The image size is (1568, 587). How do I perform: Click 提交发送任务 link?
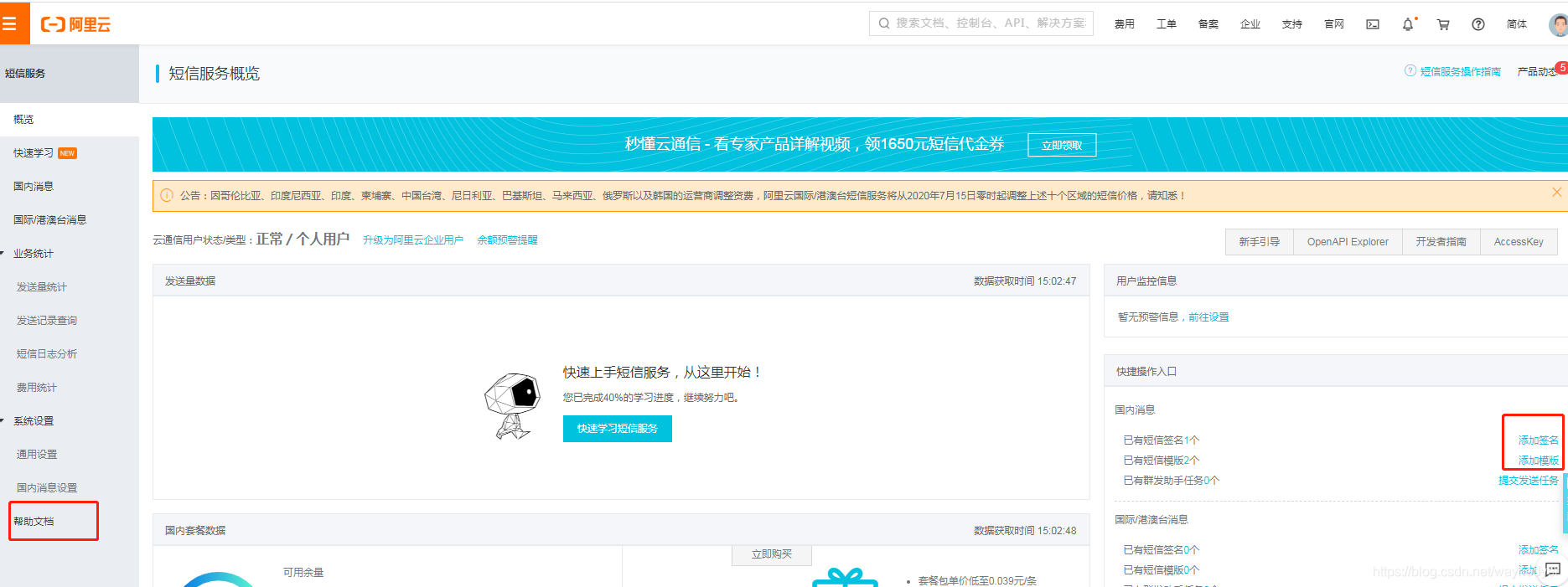coord(1529,481)
